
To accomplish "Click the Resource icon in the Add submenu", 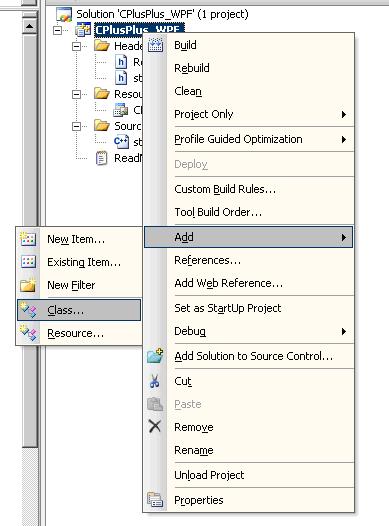I will (x=28, y=333).
